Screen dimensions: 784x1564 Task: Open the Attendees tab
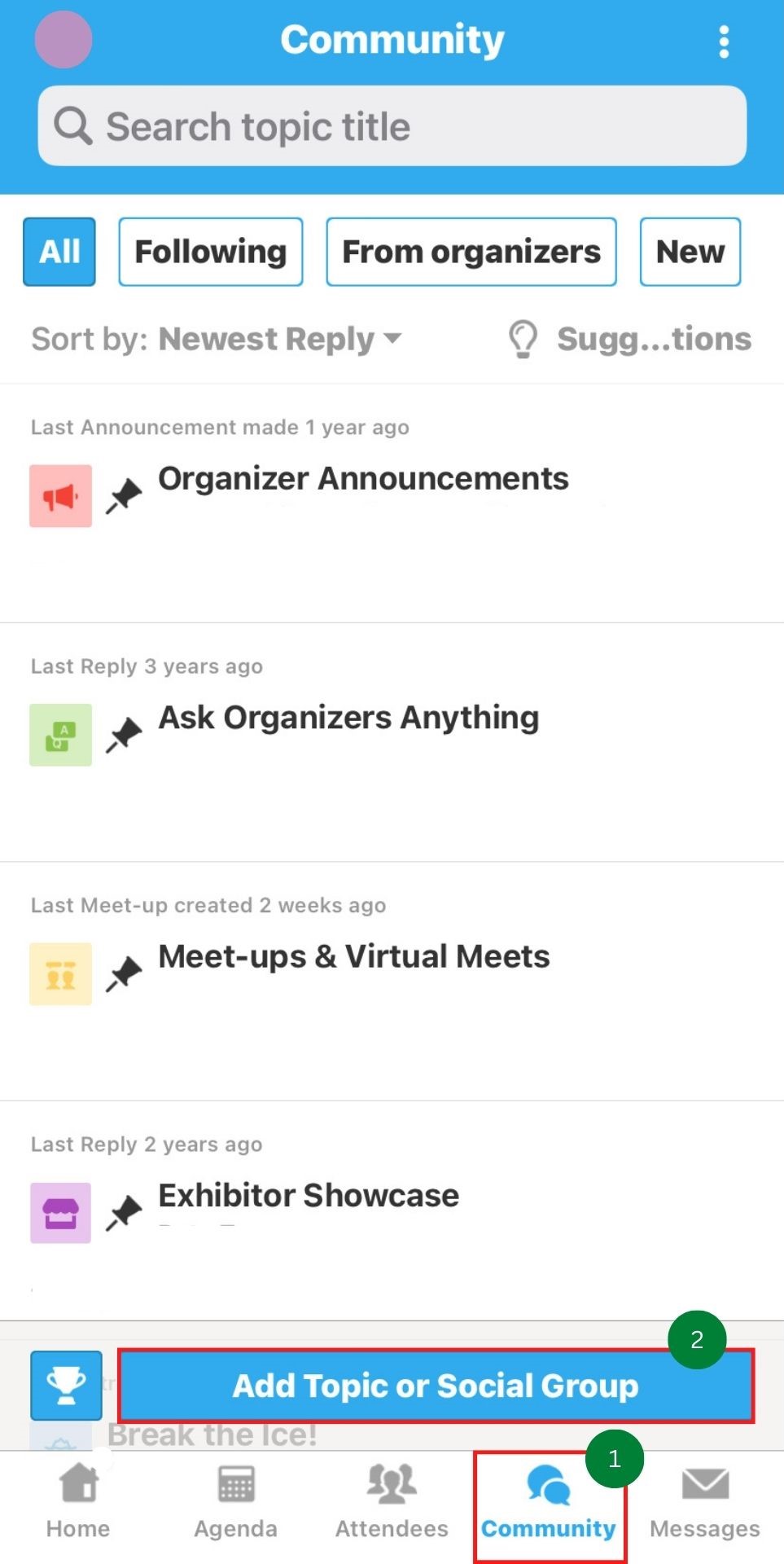(392, 1502)
